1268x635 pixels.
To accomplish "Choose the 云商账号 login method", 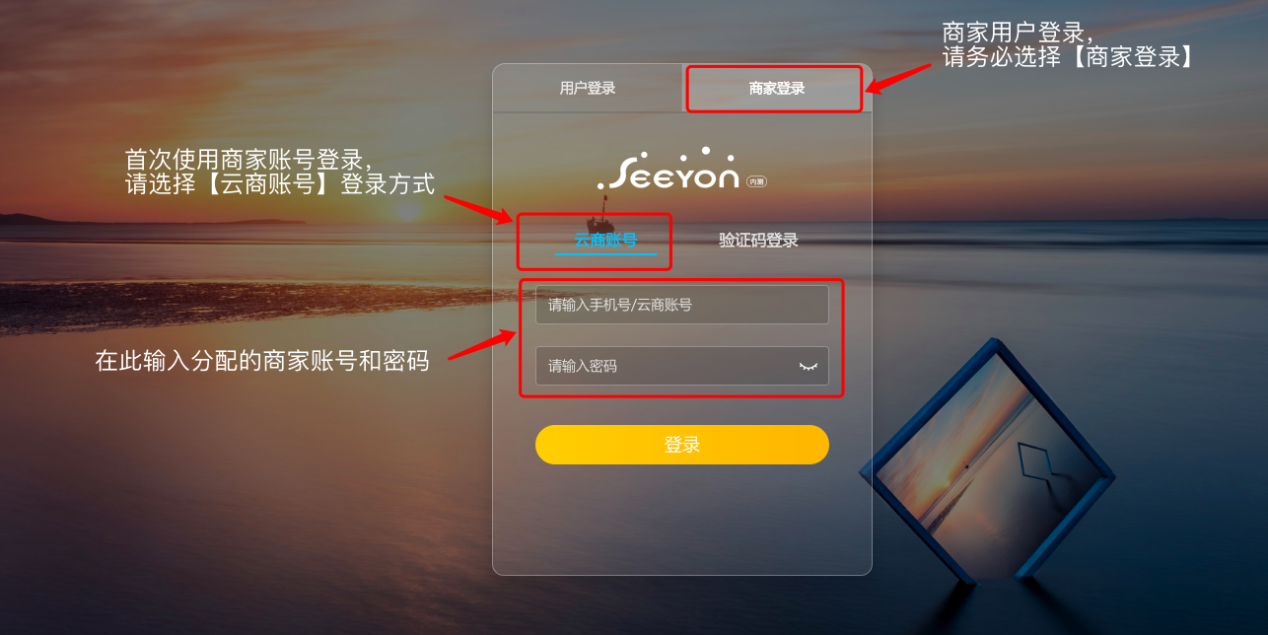I will (x=606, y=240).
